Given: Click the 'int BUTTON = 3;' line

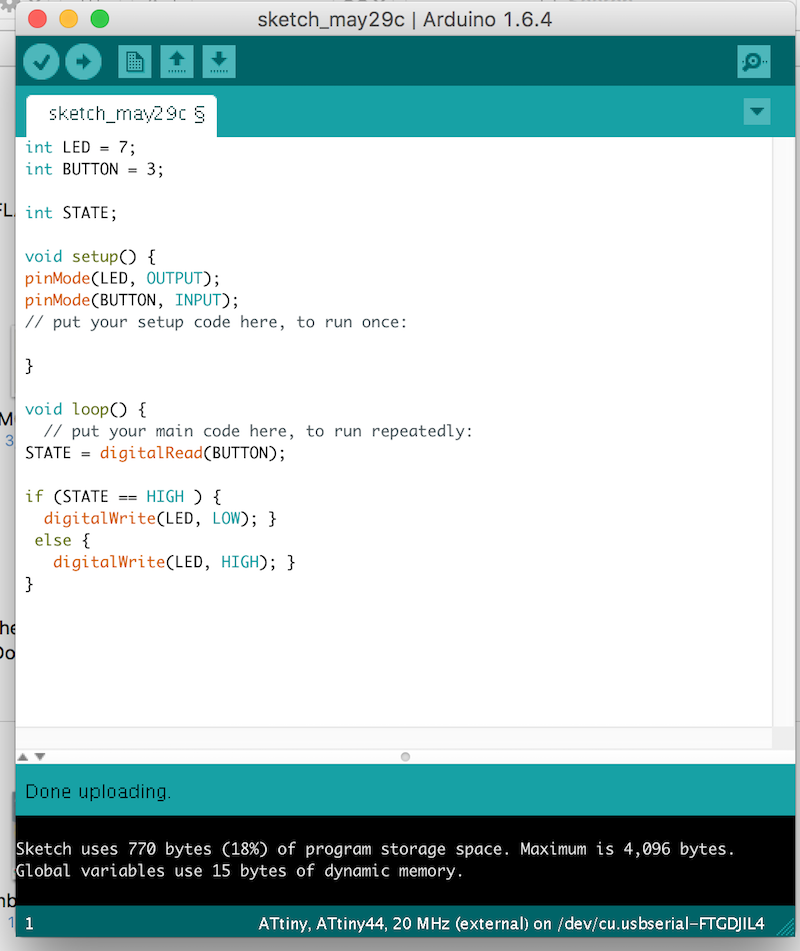Looking at the screenshot, I should (x=94, y=169).
